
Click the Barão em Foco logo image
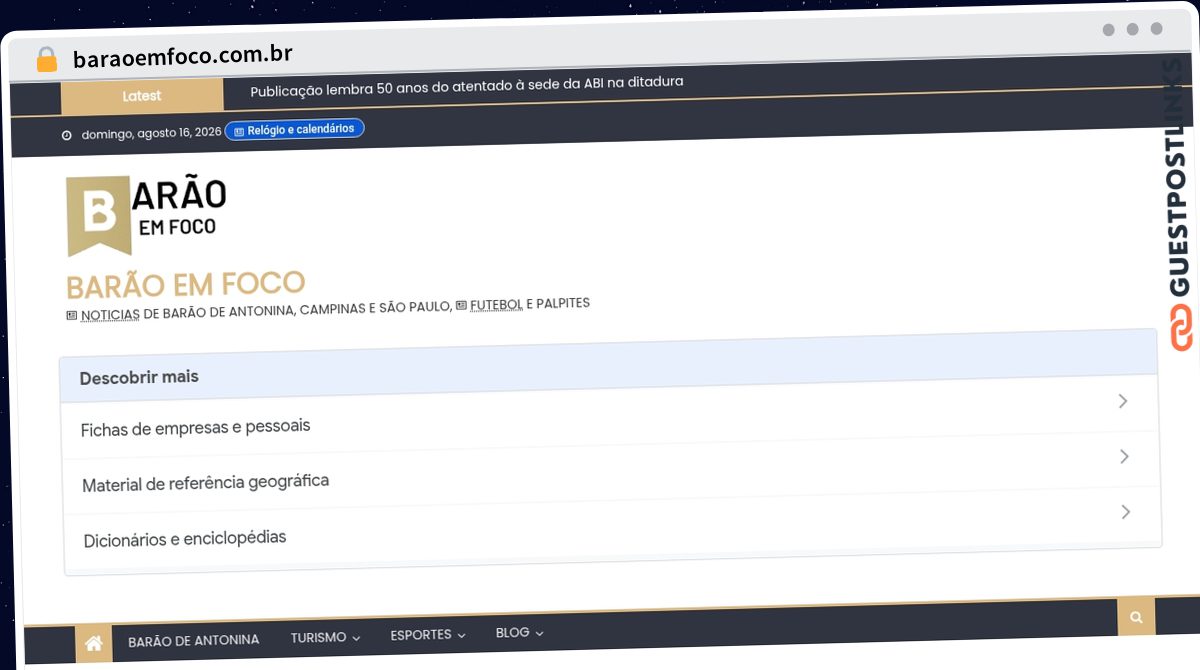pyautogui.click(x=146, y=215)
